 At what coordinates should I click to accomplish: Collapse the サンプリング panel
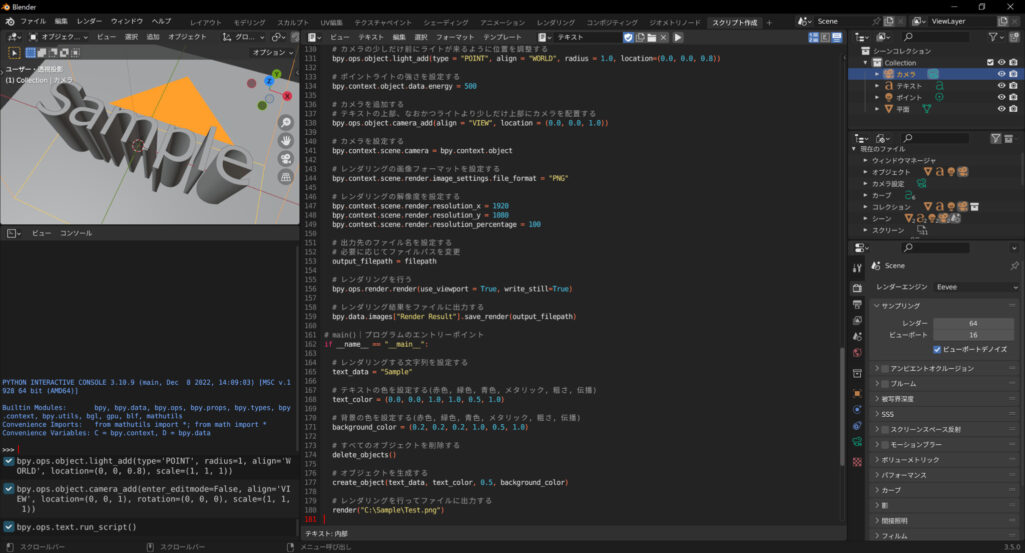point(944,306)
